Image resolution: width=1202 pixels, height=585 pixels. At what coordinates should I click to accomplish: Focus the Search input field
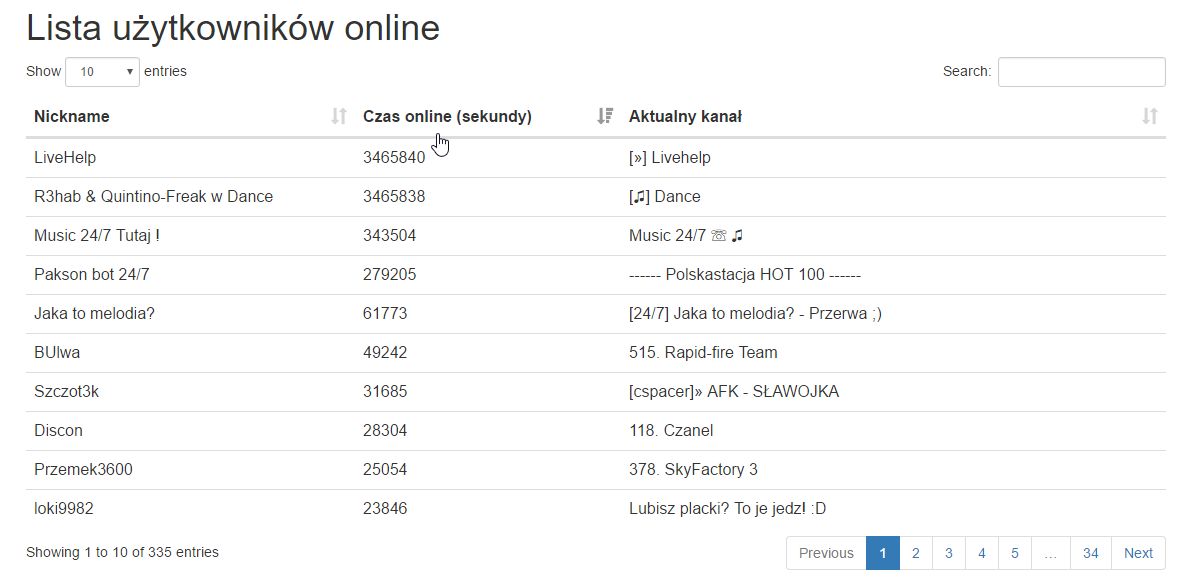click(x=1081, y=72)
